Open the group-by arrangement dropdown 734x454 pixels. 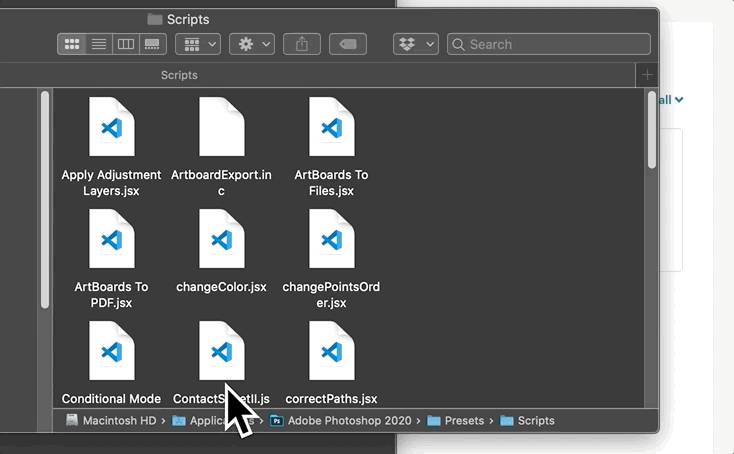pyautogui.click(x=198, y=44)
